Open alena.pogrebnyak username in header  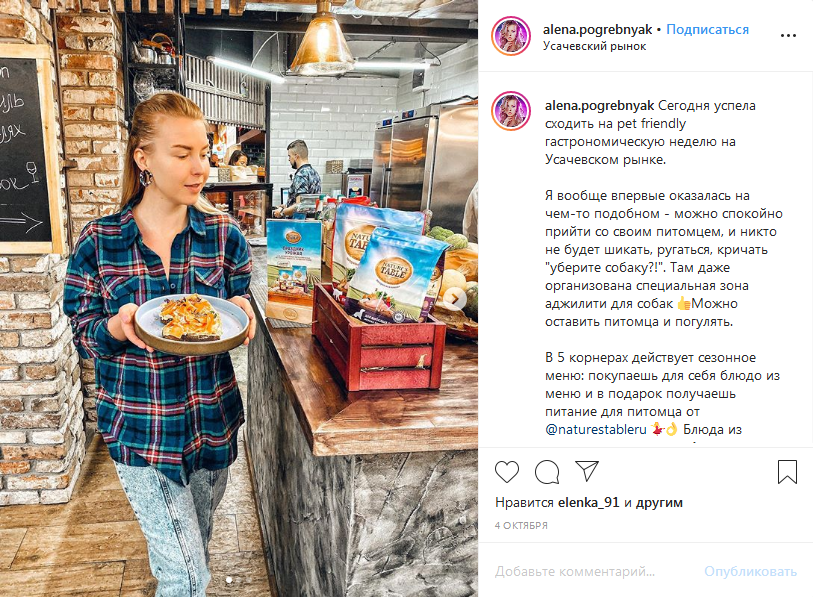597,30
